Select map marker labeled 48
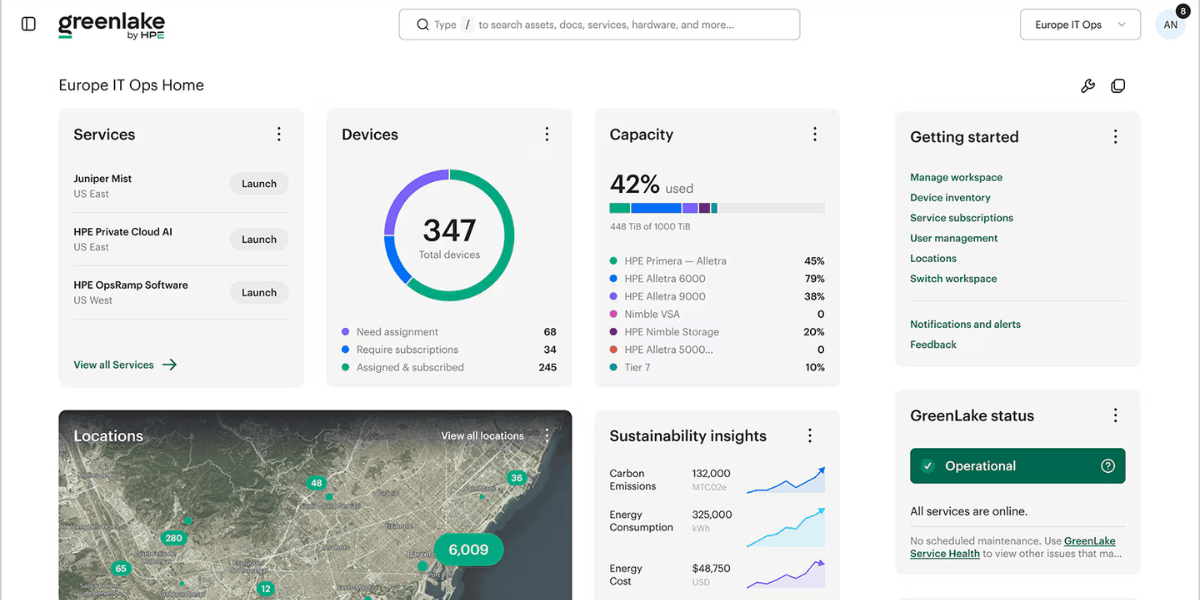 point(317,482)
